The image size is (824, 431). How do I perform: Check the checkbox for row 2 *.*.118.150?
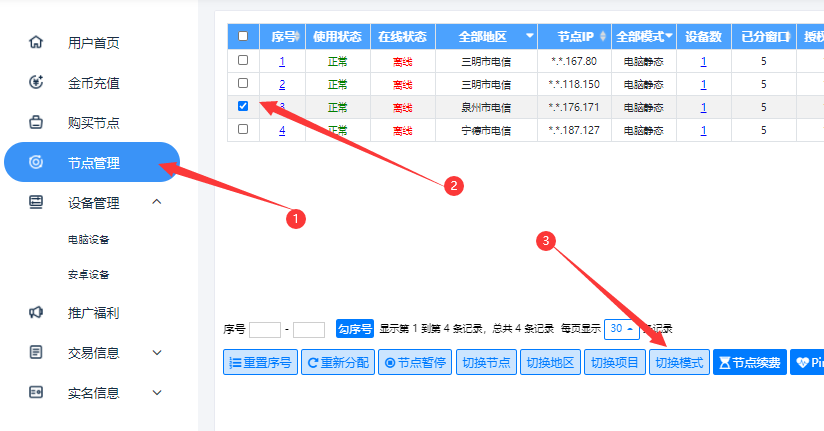click(x=243, y=83)
